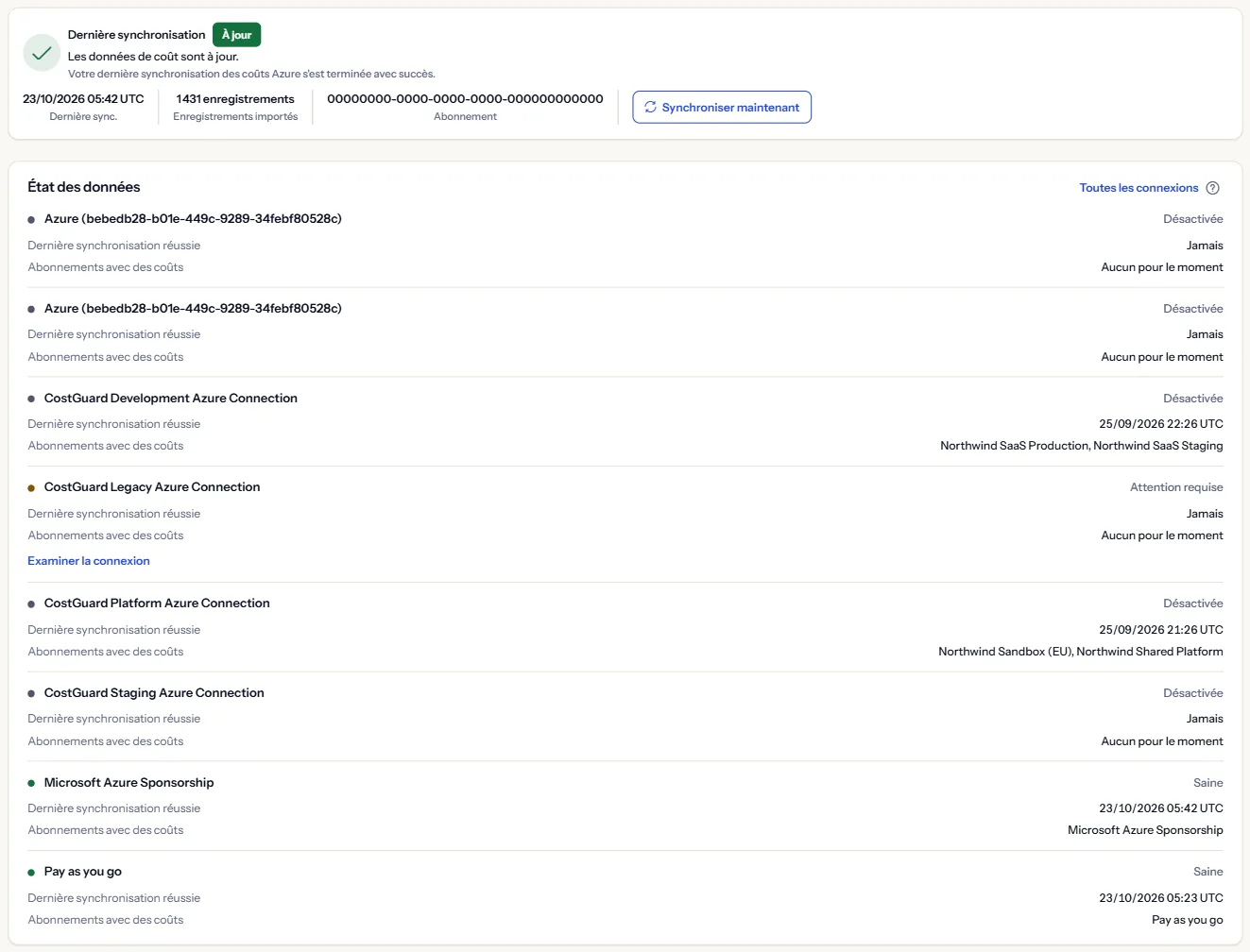
Task: Click the grey status dot for CostGuard Development
Action: 31,399
